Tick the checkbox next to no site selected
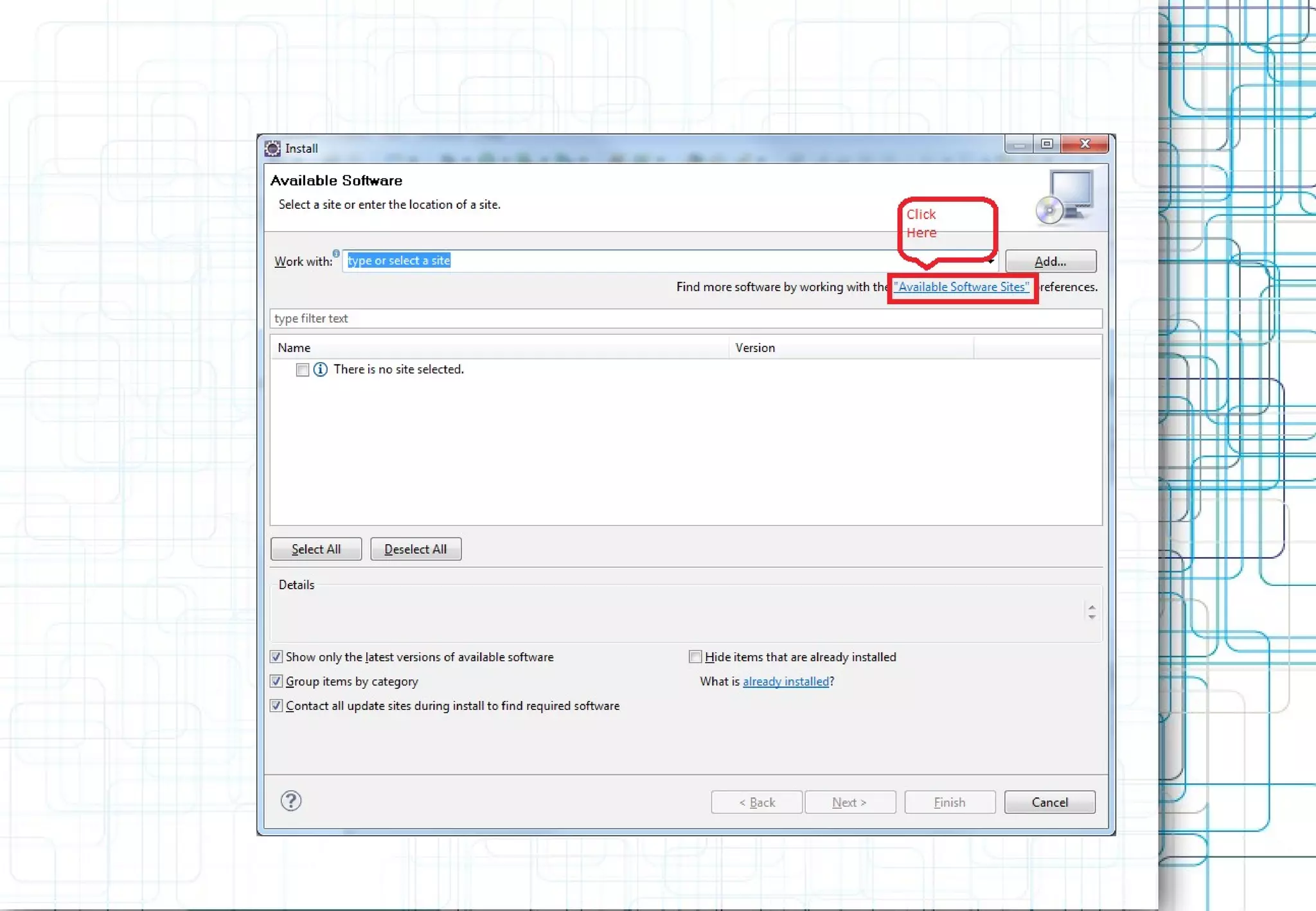1316x911 pixels. (x=302, y=369)
